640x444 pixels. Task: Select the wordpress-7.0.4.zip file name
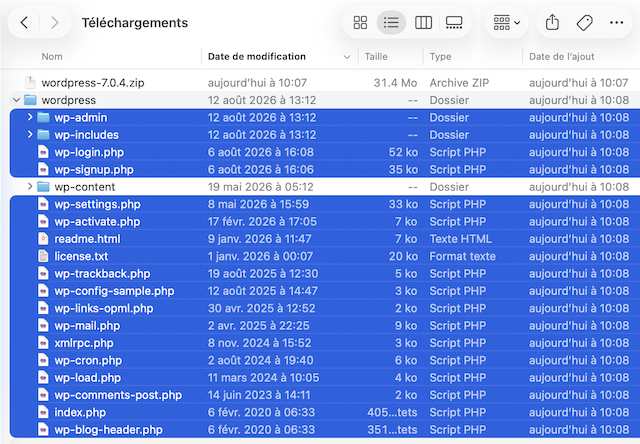pos(93,83)
